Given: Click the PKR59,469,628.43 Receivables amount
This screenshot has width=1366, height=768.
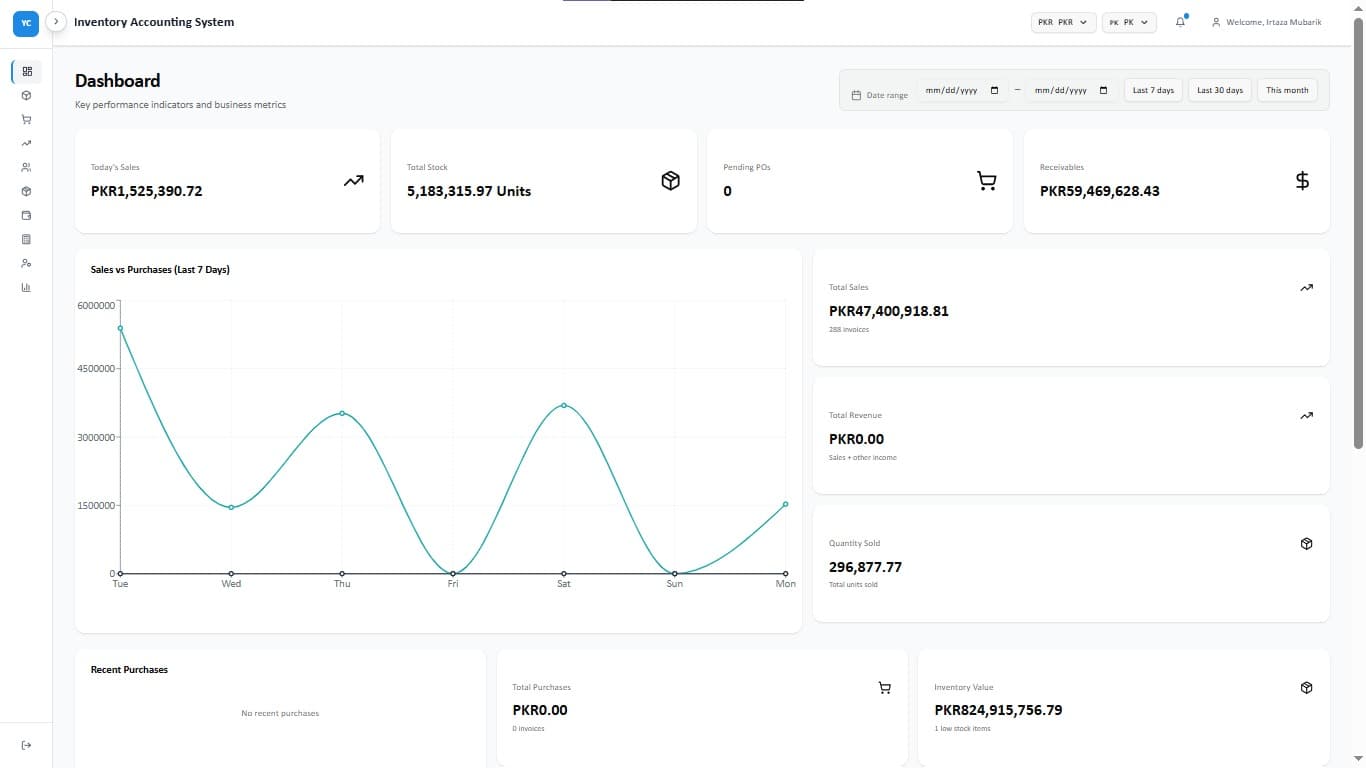Looking at the screenshot, I should coord(1100,191).
